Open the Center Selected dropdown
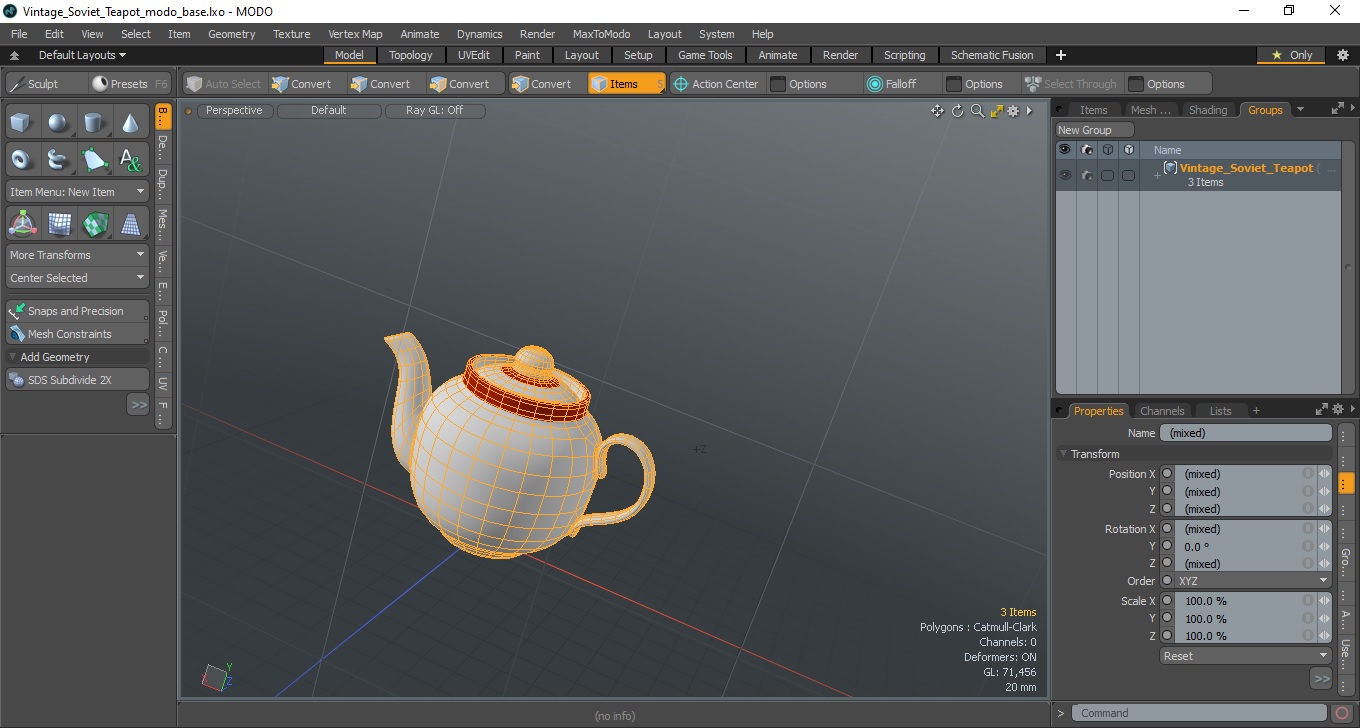This screenshot has width=1360, height=728. coord(78,278)
